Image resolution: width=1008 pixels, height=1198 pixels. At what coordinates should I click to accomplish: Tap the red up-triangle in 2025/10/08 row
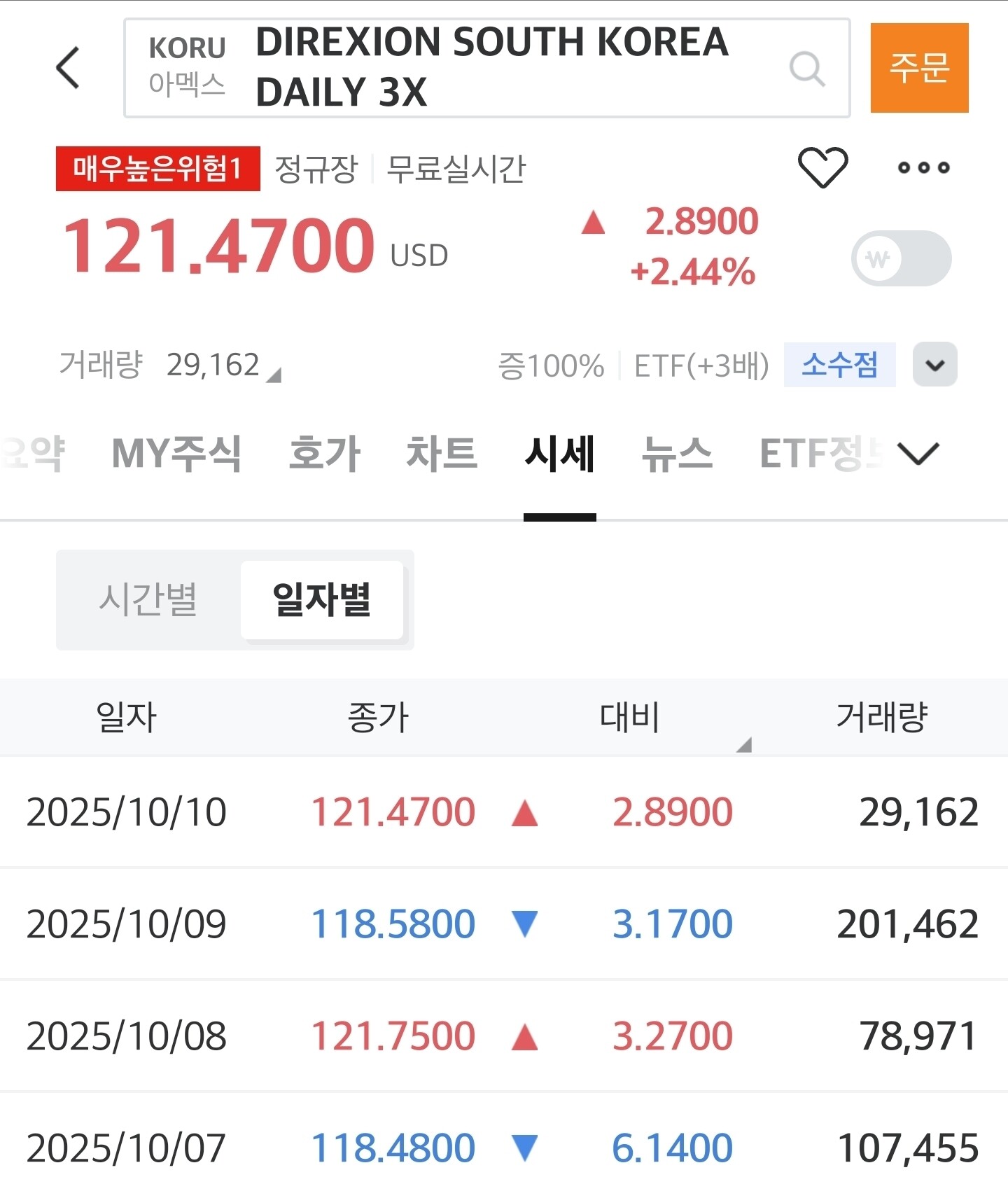click(x=524, y=1037)
